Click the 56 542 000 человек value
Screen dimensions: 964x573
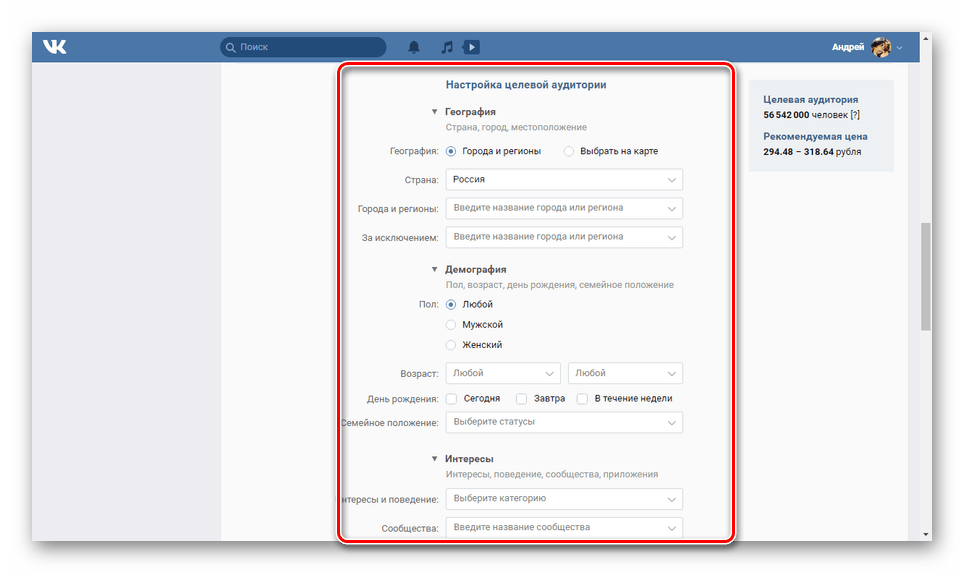pos(805,115)
